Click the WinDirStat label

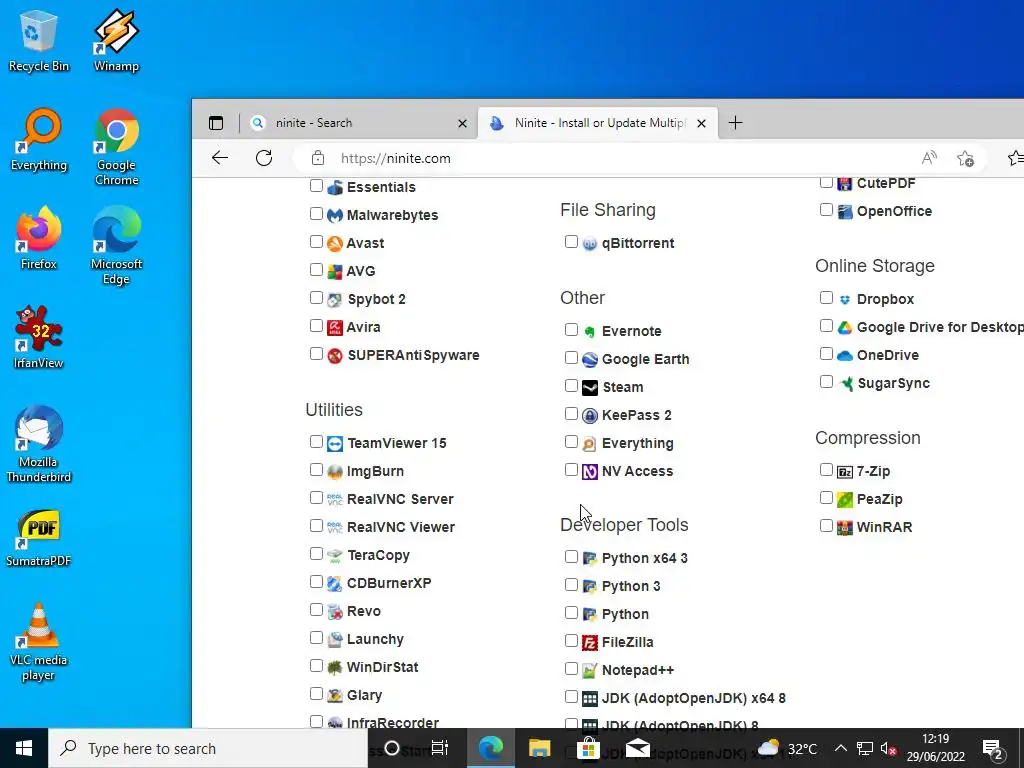[383, 667]
